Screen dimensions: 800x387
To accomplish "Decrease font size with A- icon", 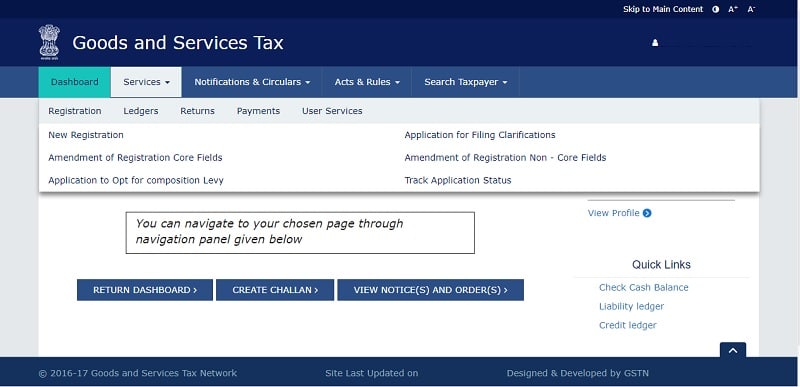I will pyautogui.click(x=751, y=9).
